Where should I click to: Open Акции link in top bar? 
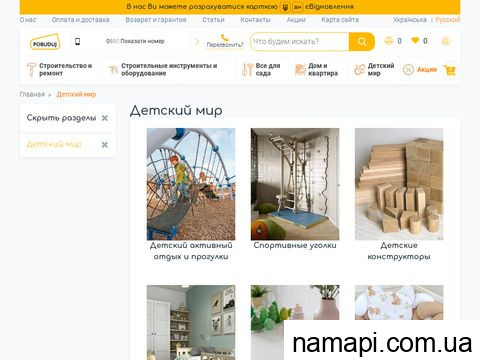296,20
